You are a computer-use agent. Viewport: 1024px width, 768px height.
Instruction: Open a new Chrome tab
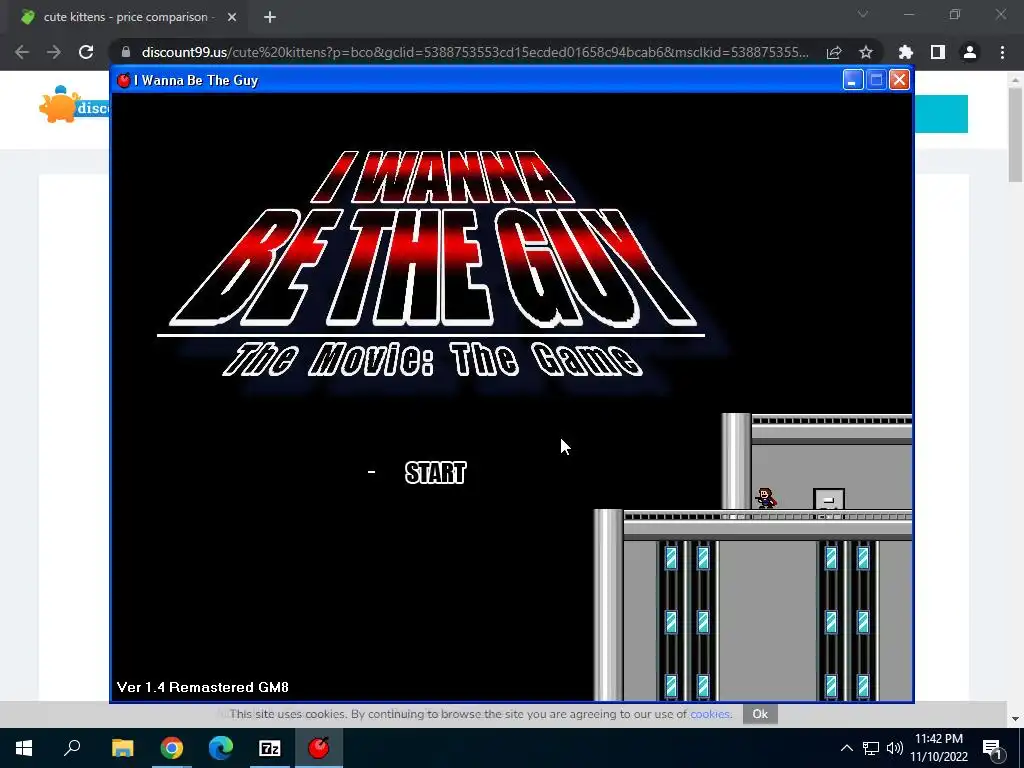click(270, 17)
